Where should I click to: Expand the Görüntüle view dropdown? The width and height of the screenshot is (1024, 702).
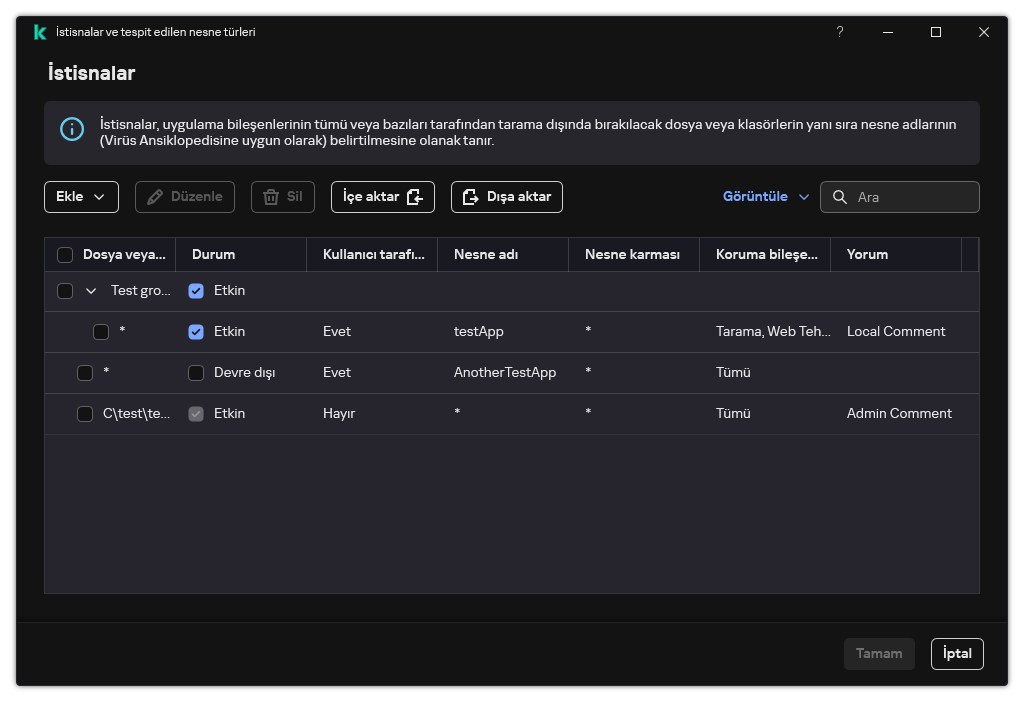(765, 197)
